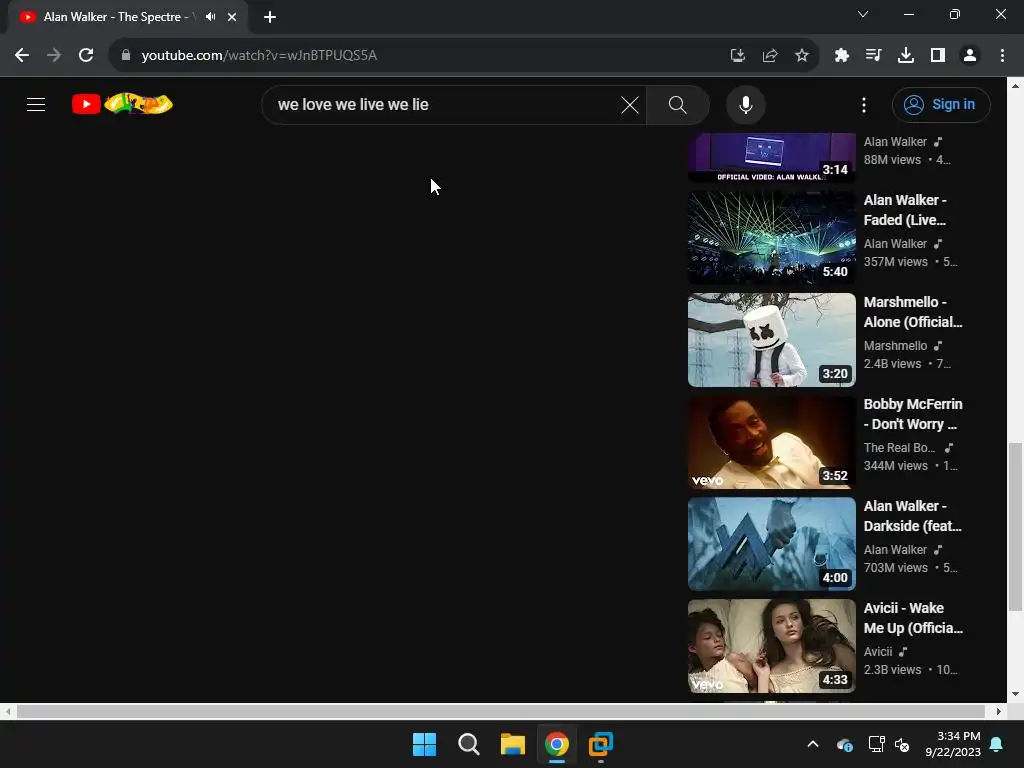Image resolution: width=1024 pixels, height=768 pixels.
Task: Close the Alan Walker tab
Action: coord(232,17)
